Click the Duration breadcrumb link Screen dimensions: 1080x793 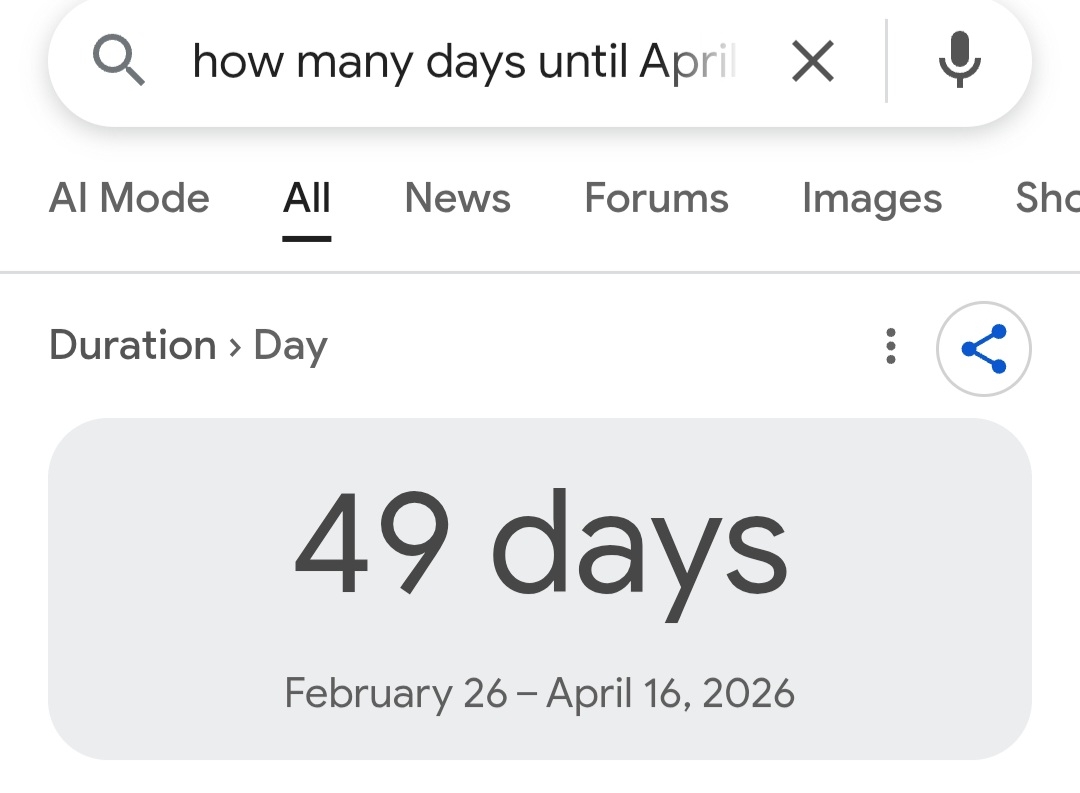(x=132, y=346)
